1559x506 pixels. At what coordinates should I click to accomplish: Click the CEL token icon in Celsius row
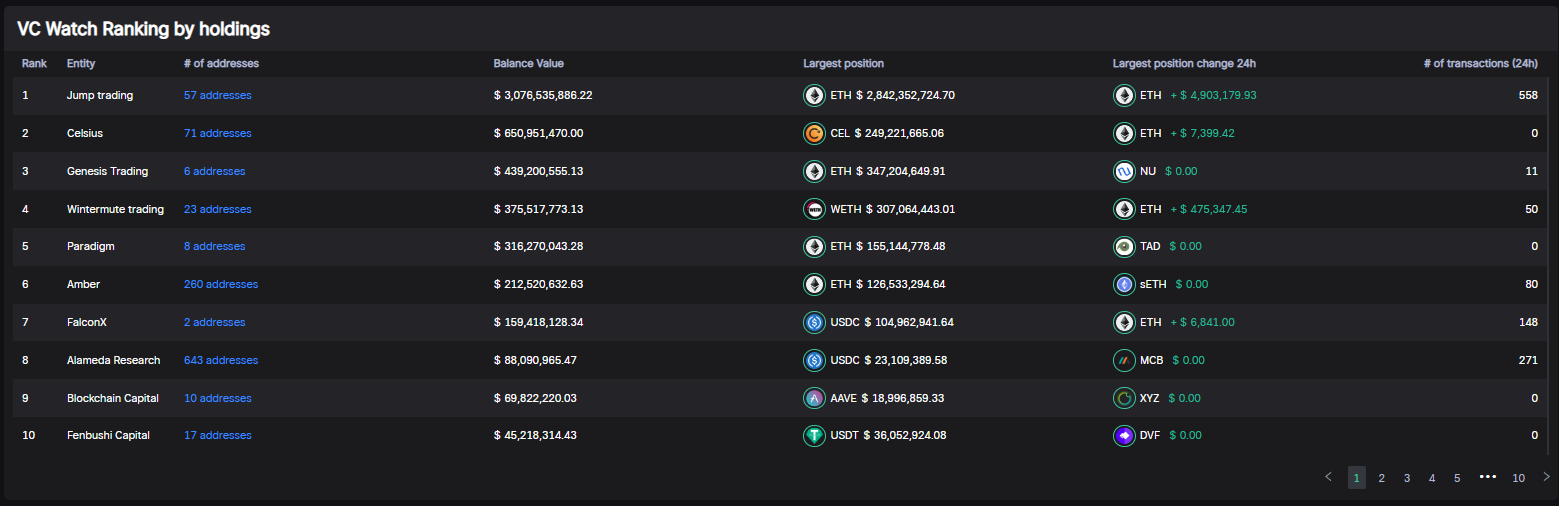(814, 133)
